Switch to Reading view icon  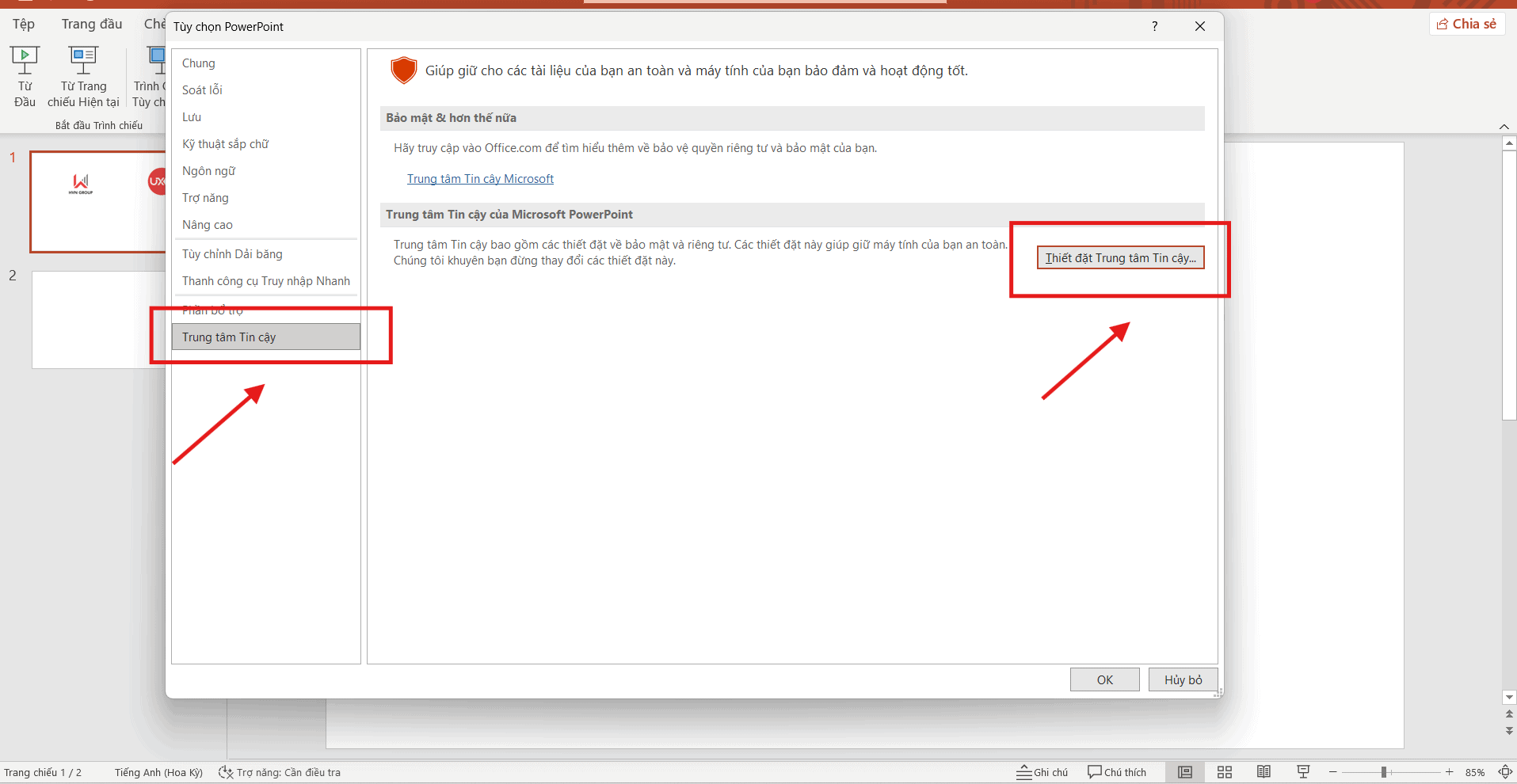[x=1264, y=772]
